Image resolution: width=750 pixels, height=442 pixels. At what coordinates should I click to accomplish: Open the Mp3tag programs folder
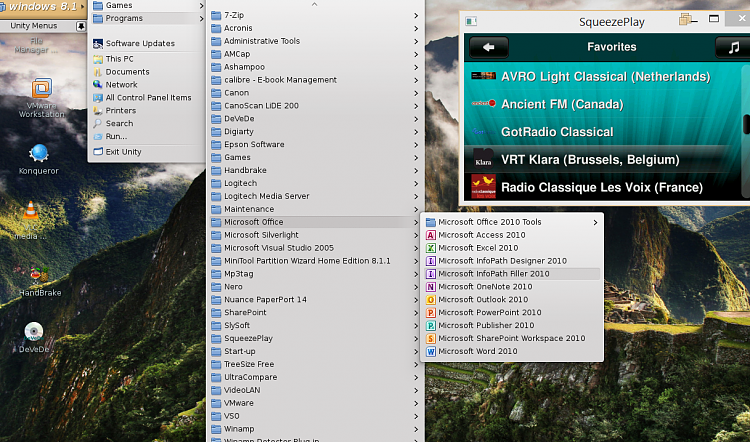pyautogui.click(x=315, y=274)
